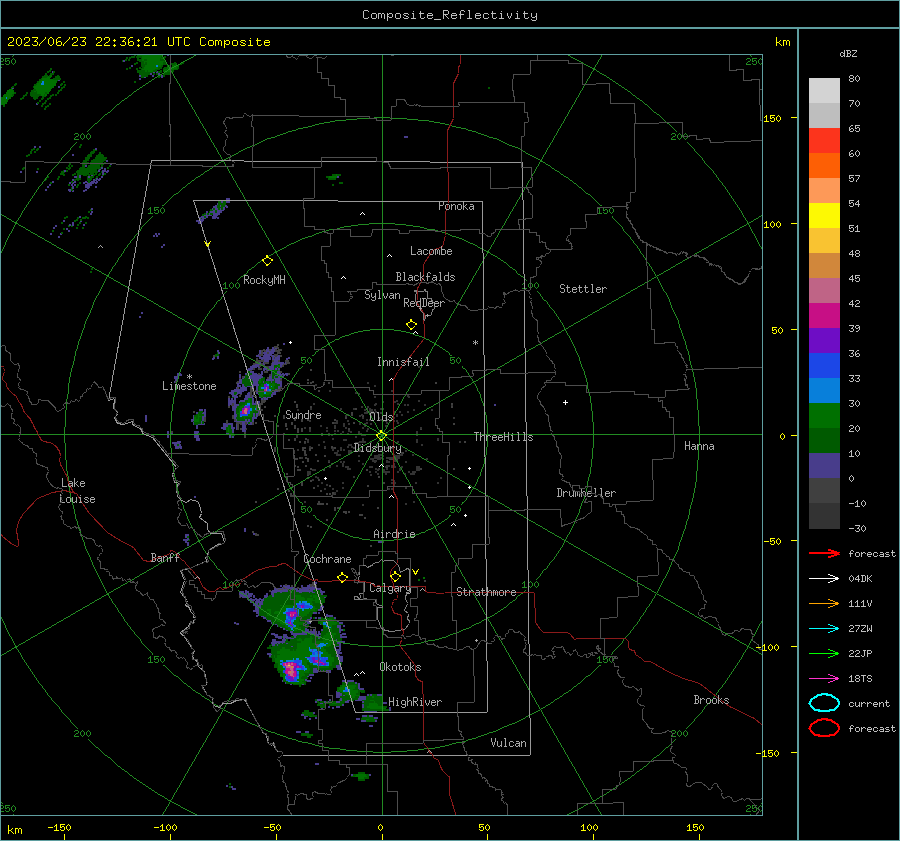Click the Strathmore label

(486, 592)
